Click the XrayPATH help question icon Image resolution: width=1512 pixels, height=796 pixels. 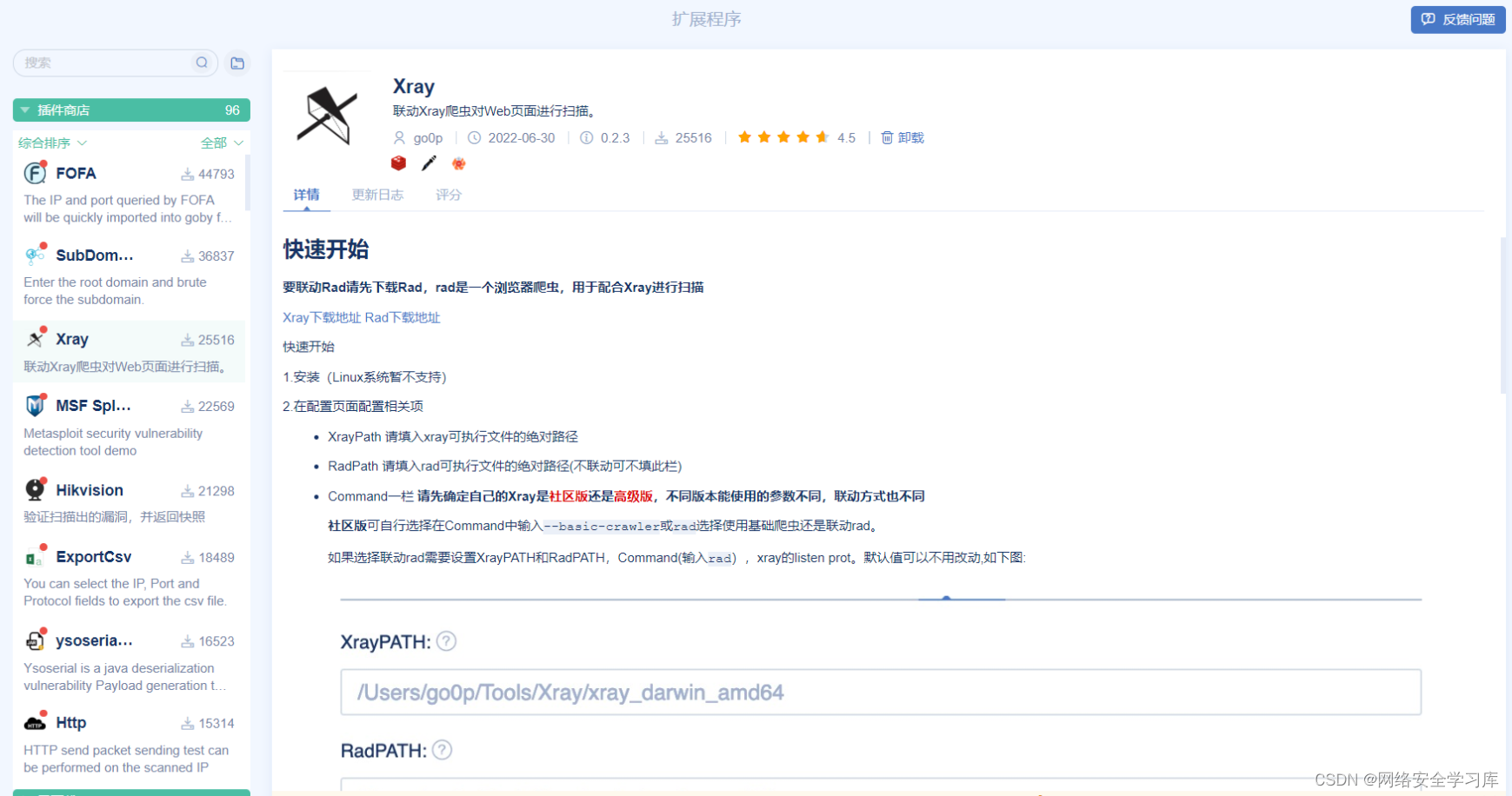[x=446, y=641]
